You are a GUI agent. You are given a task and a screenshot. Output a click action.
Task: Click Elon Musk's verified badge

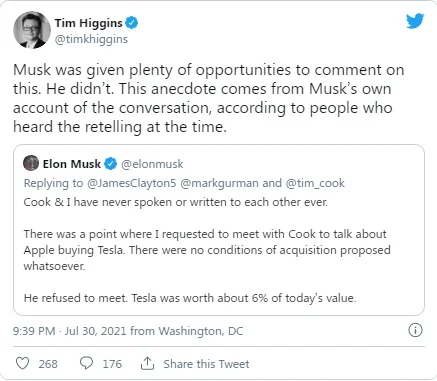pos(111,164)
